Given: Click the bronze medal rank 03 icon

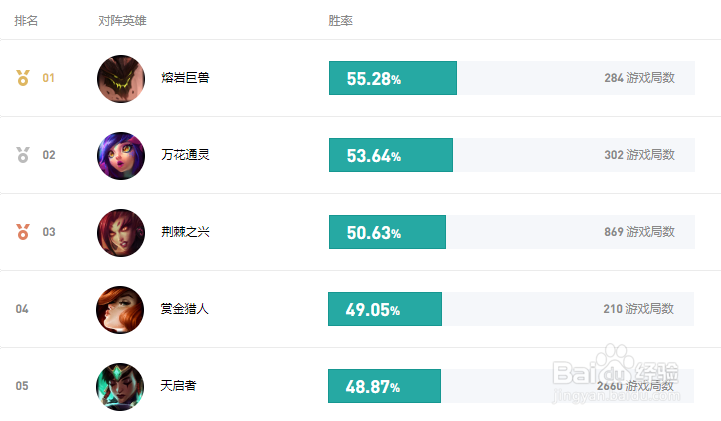Looking at the screenshot, I should coord(23,232).
